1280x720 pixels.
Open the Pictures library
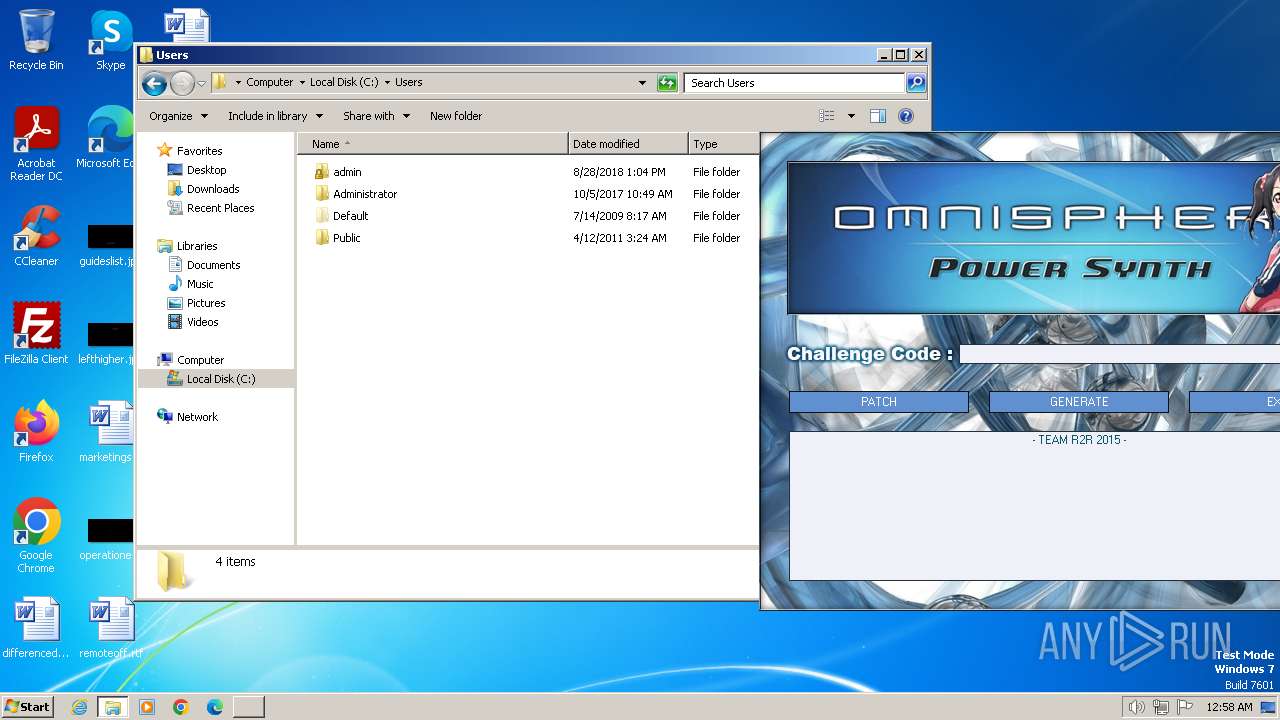pyautogui.click(x=206, y=303)
